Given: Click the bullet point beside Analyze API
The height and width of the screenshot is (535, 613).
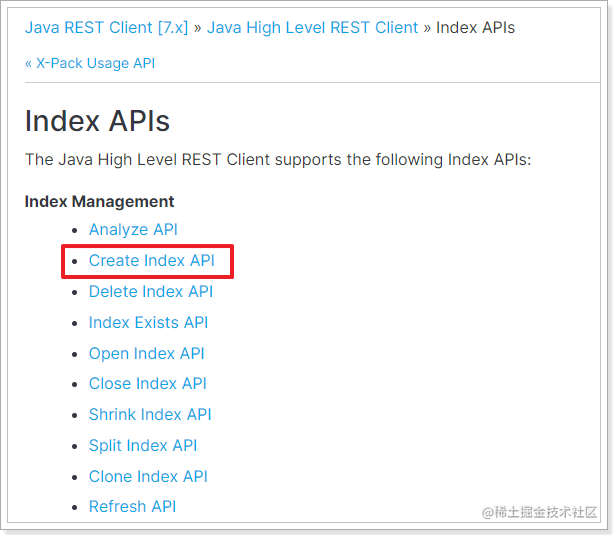Looking at the screenshot, I should coord(76,231).
